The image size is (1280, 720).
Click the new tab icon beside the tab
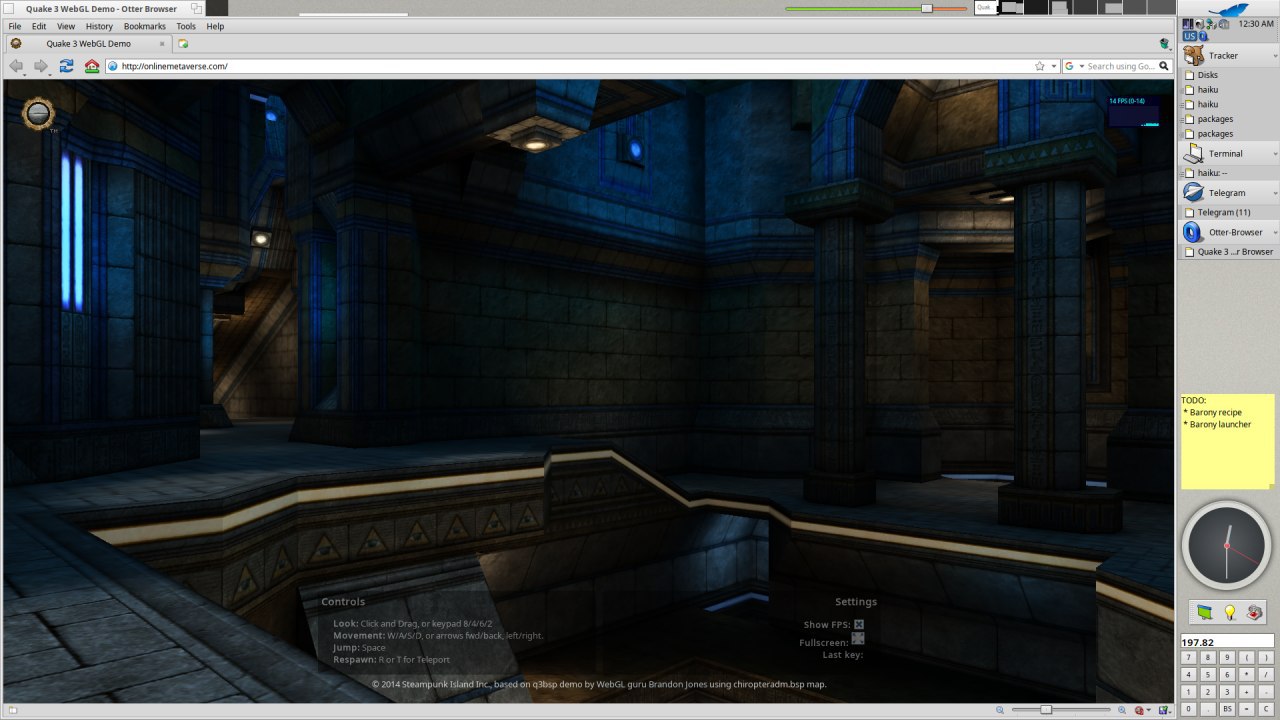(x=183, y=44)
